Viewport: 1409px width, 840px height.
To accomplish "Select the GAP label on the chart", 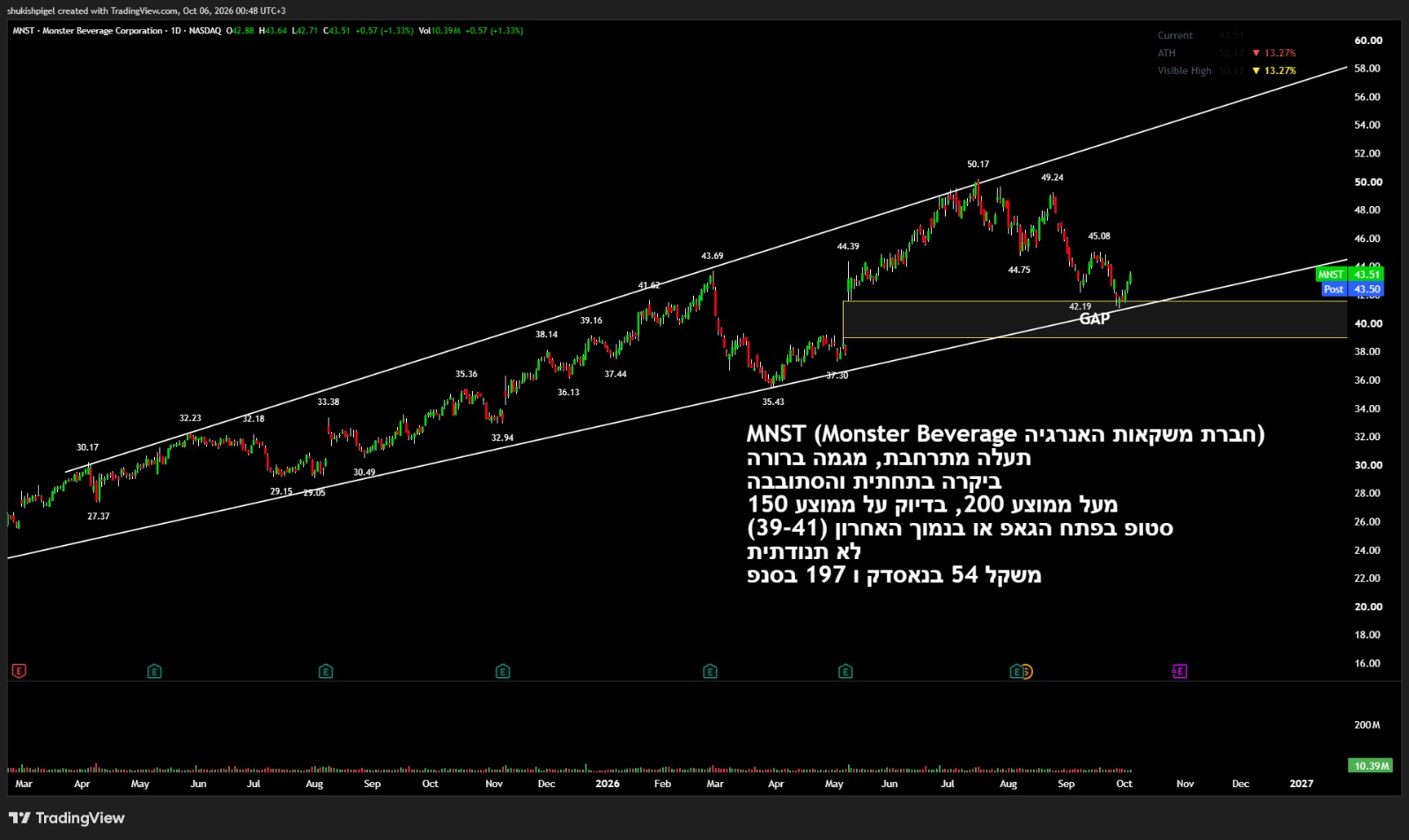I will (1095, 319).
